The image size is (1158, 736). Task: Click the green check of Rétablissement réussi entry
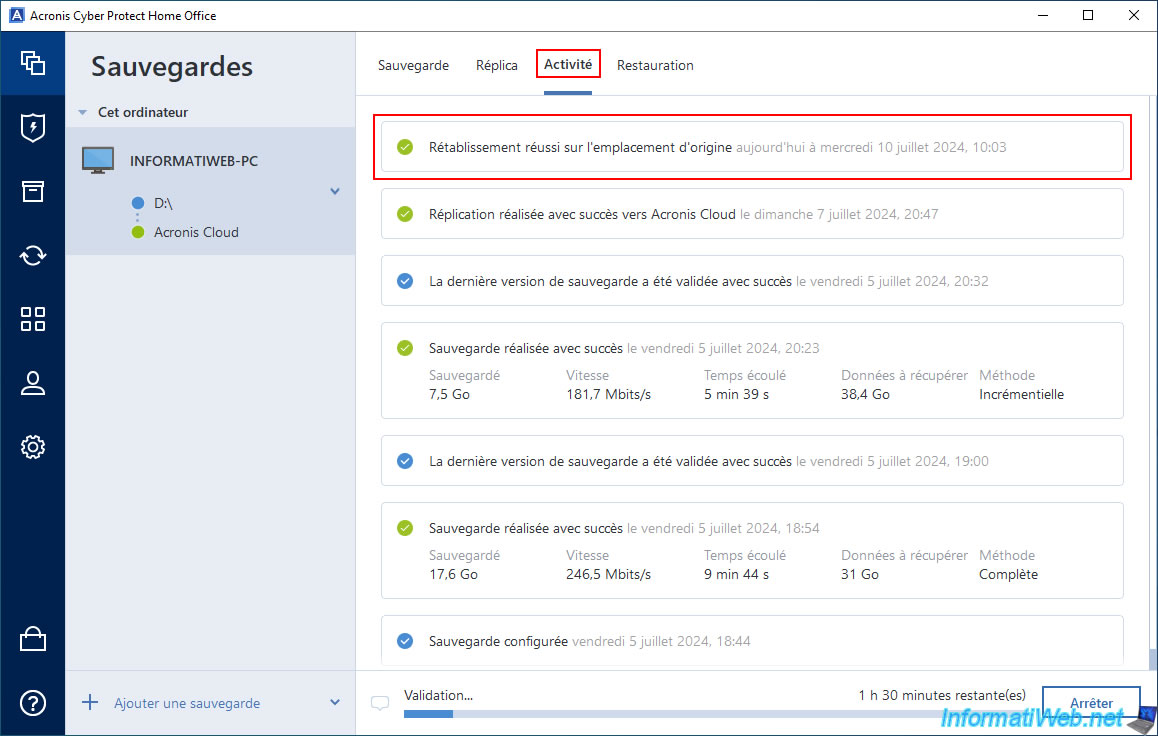point(405,147)
